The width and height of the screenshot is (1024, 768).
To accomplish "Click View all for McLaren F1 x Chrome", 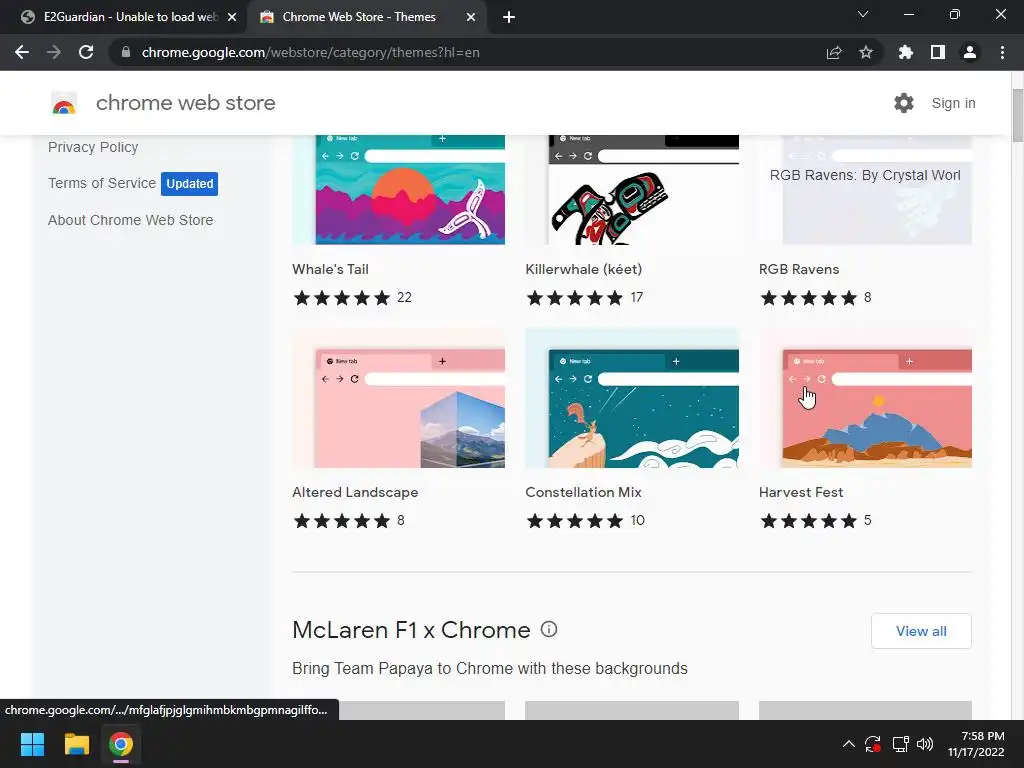I will tap(921, 631).
